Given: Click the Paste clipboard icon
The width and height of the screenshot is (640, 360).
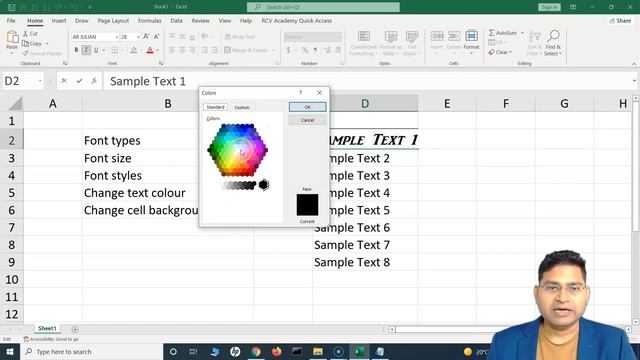Looking at the screenshot, I should coord(12,38).
